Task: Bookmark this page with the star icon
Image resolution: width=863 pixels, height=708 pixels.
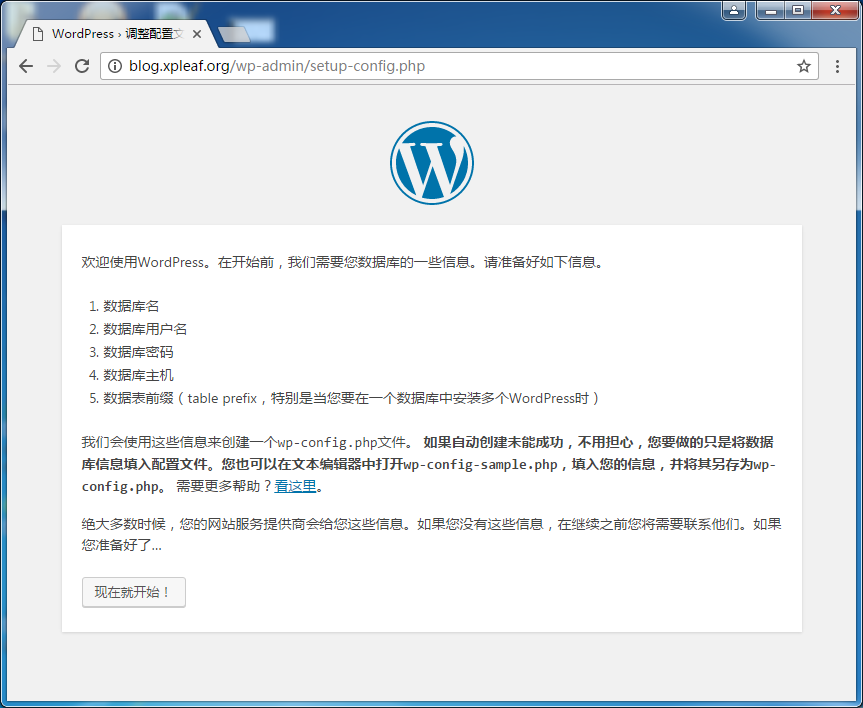Action: click(x=804, y=66)
